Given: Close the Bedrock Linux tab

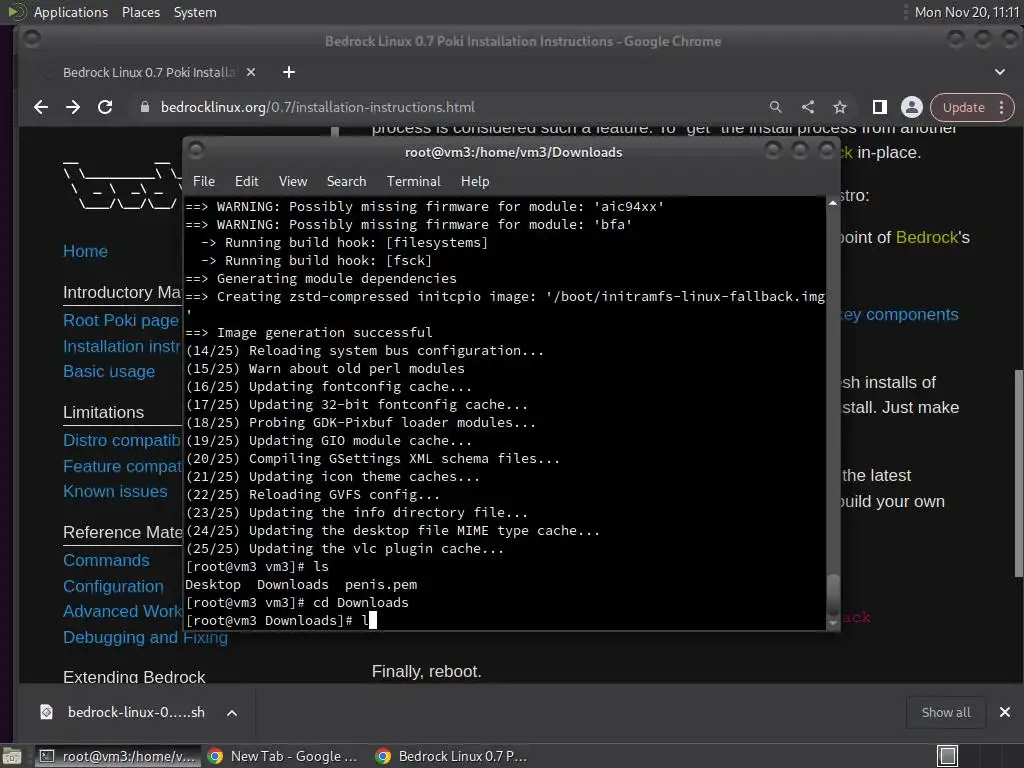Looking at the screenshot, I should tap(251, 72).
